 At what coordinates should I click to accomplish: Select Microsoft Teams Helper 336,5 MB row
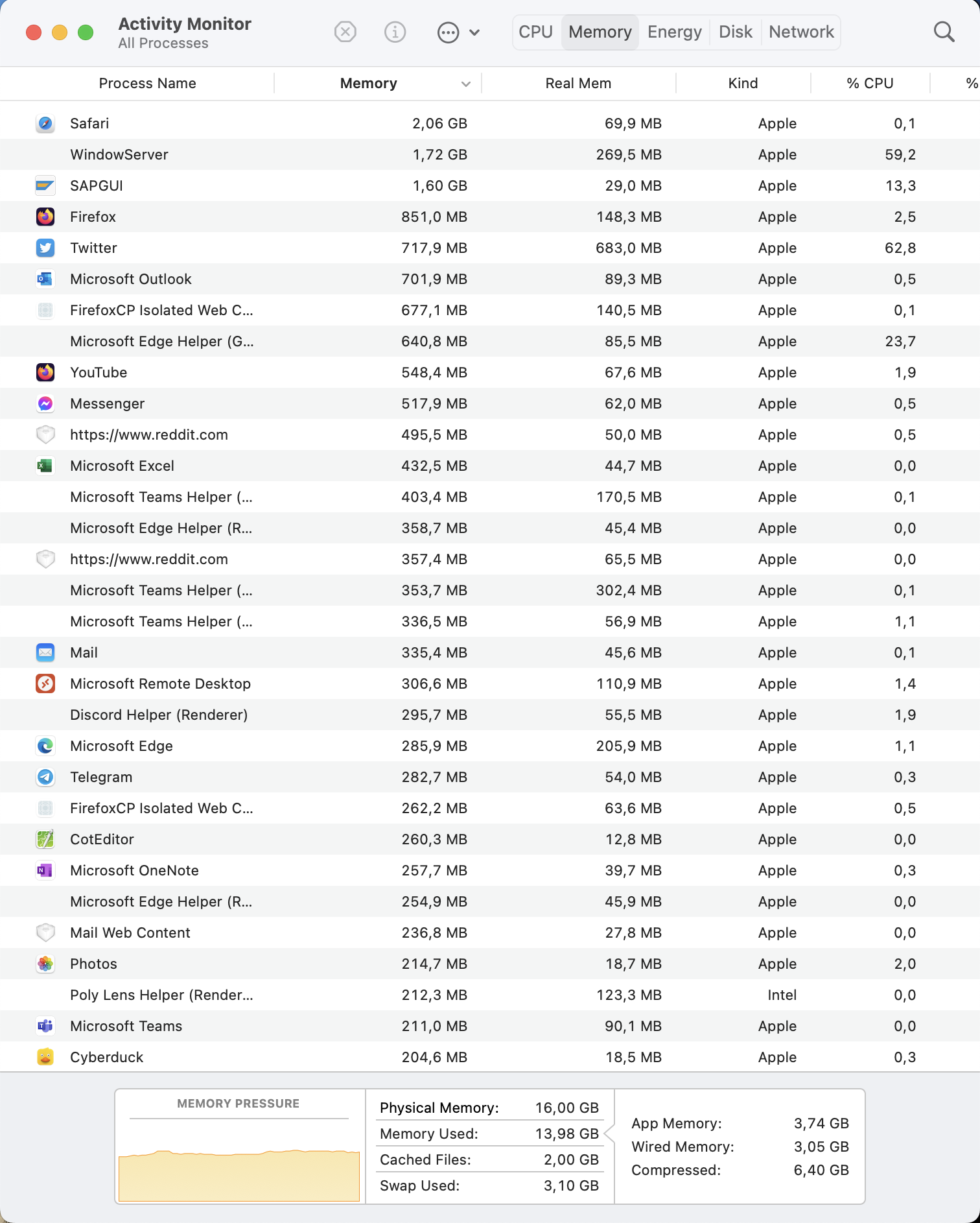pyautogui.click(x=490, y=621)
